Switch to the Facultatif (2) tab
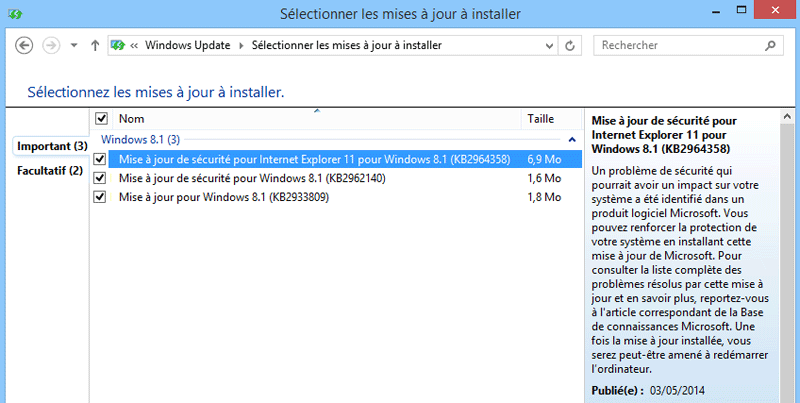This screenshot has height=403, width=800. (49, 171)
